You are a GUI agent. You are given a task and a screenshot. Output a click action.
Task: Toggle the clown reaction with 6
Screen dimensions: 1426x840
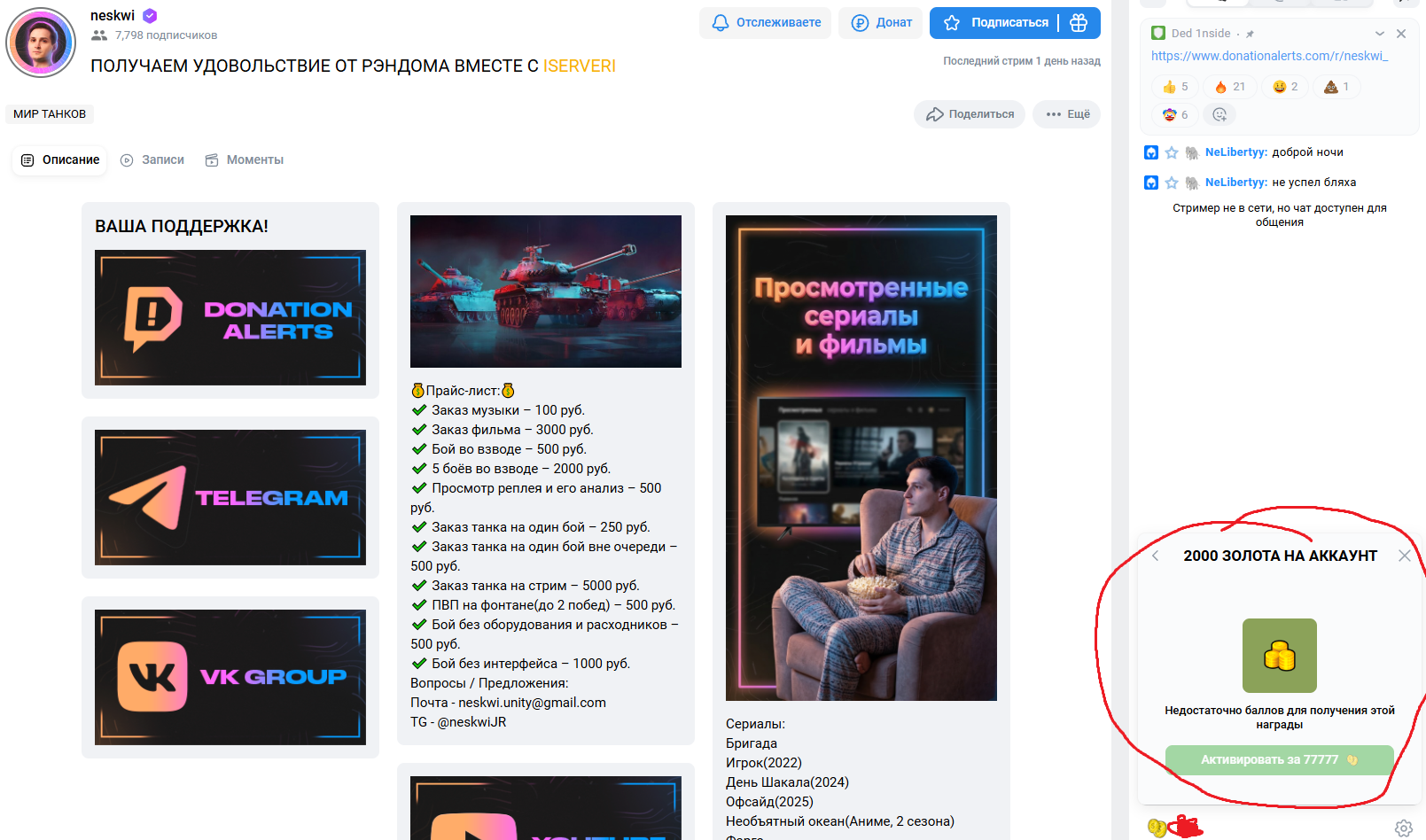point(1175,114)
